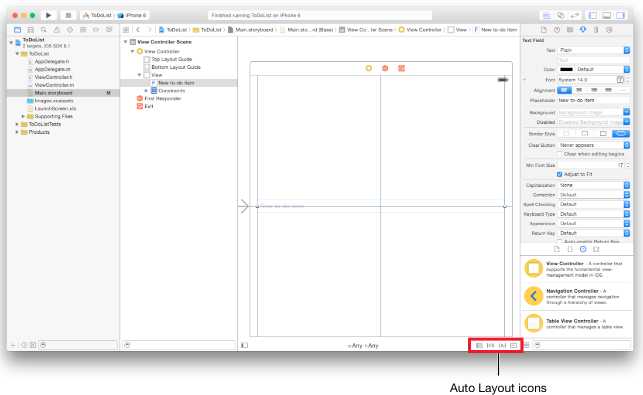Open the Symbol navigator icon
Image resolution: width=643 pixels, height=395 pixels.
tap(30, 30)
